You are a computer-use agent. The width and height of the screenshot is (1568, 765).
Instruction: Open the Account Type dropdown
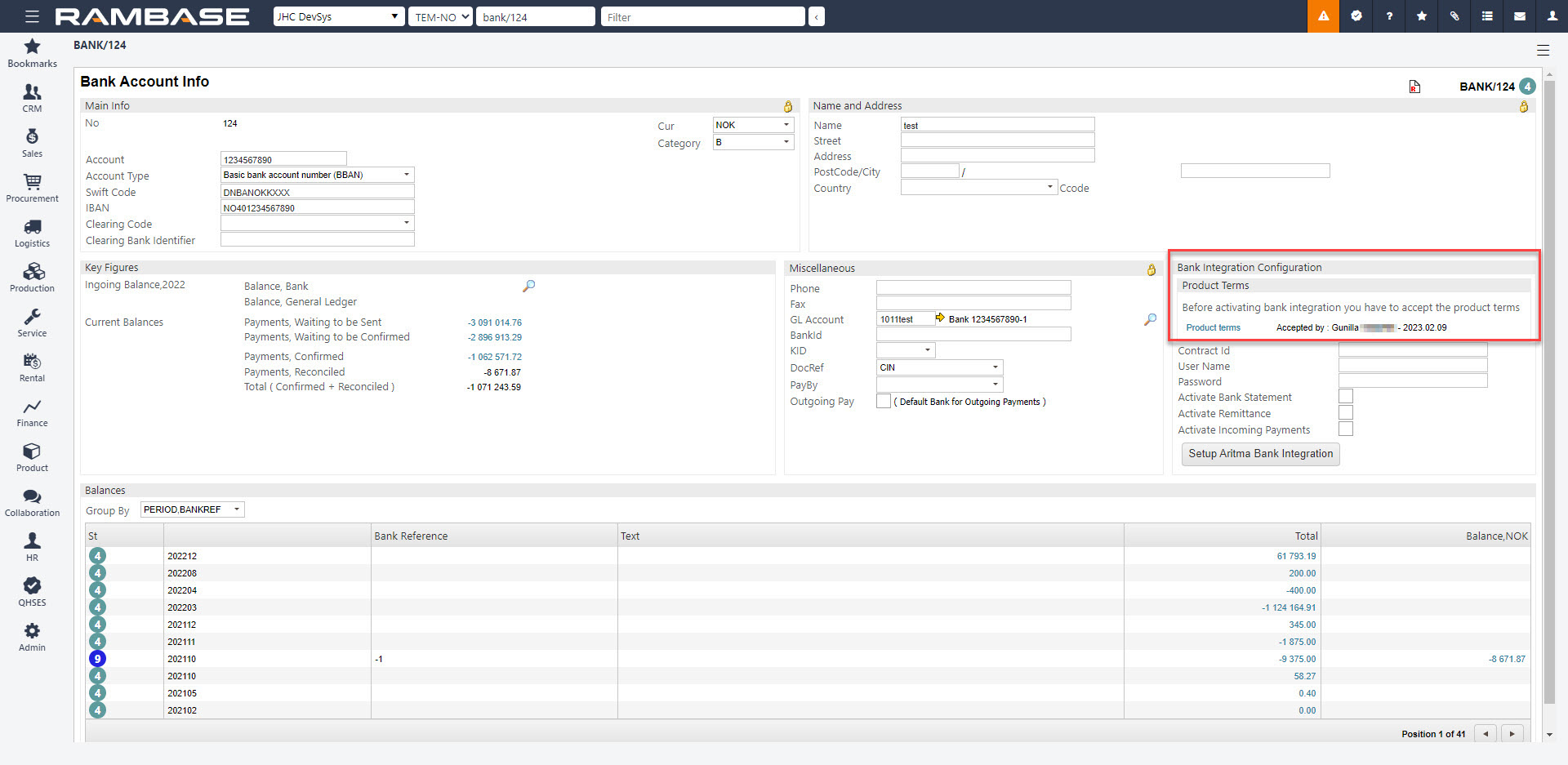pyautogui.click(x=317, y=175)
